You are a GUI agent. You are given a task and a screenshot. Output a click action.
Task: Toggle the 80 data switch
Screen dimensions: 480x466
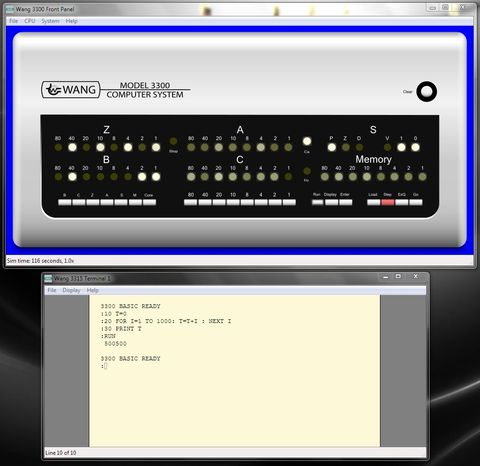click(191, 202)
